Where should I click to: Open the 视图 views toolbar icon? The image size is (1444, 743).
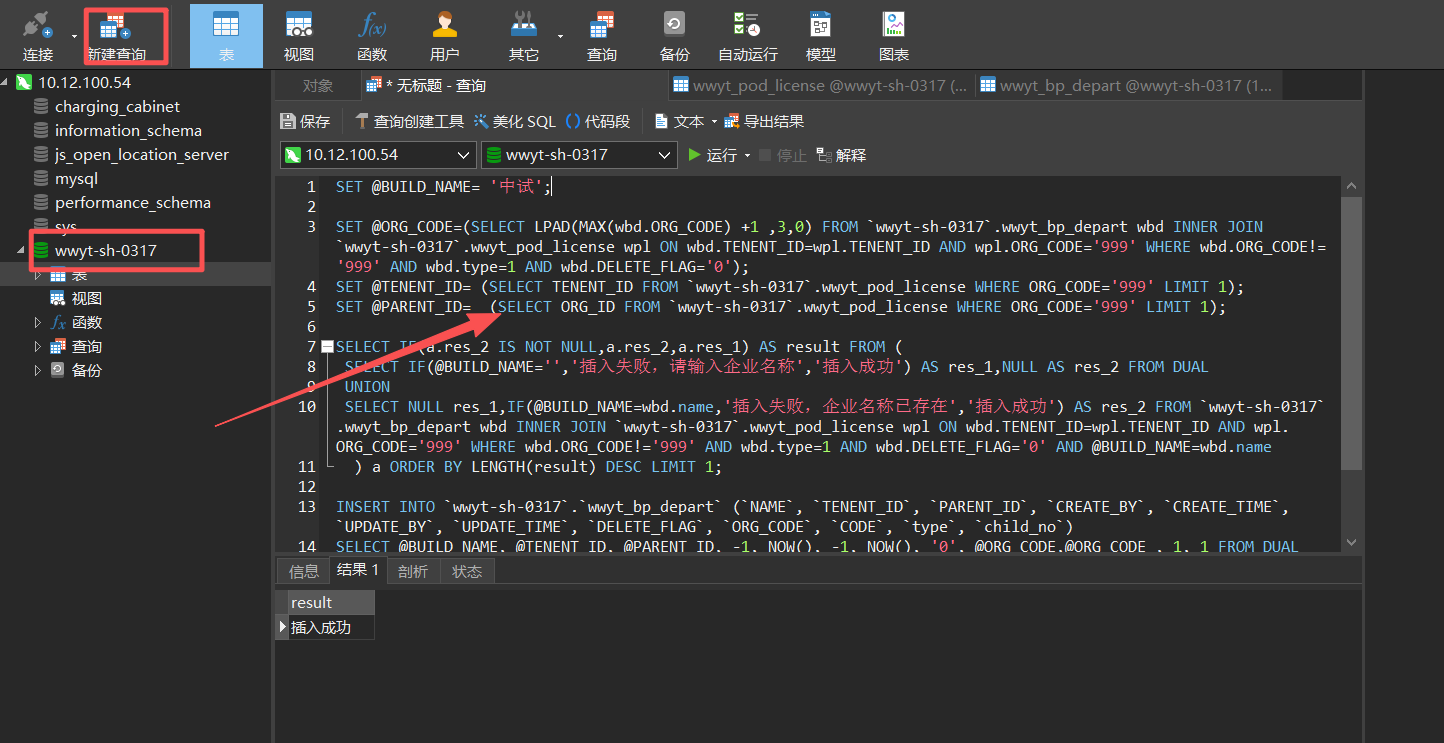click(298, 35)
